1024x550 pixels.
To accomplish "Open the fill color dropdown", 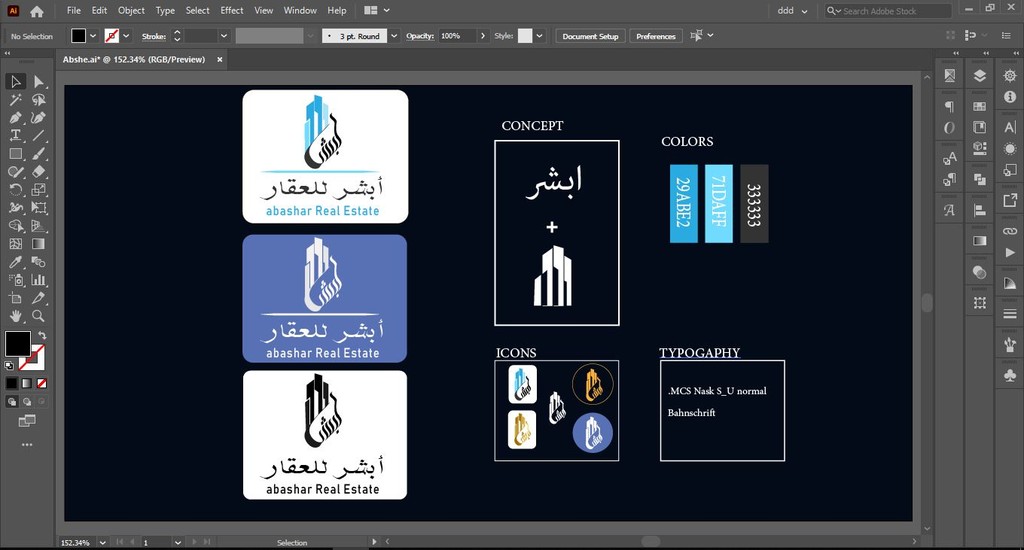I will [x=93, y=36].
